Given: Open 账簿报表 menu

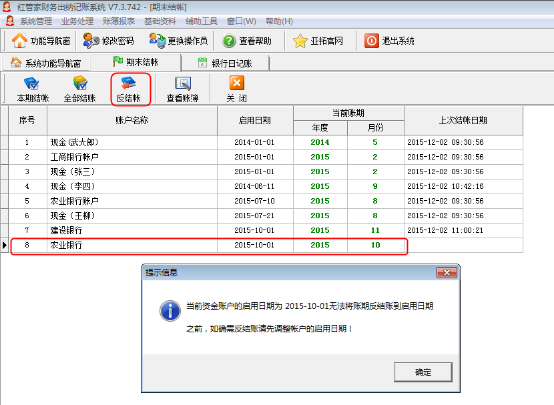Looking at the screenshot, I should pos(119,21).
